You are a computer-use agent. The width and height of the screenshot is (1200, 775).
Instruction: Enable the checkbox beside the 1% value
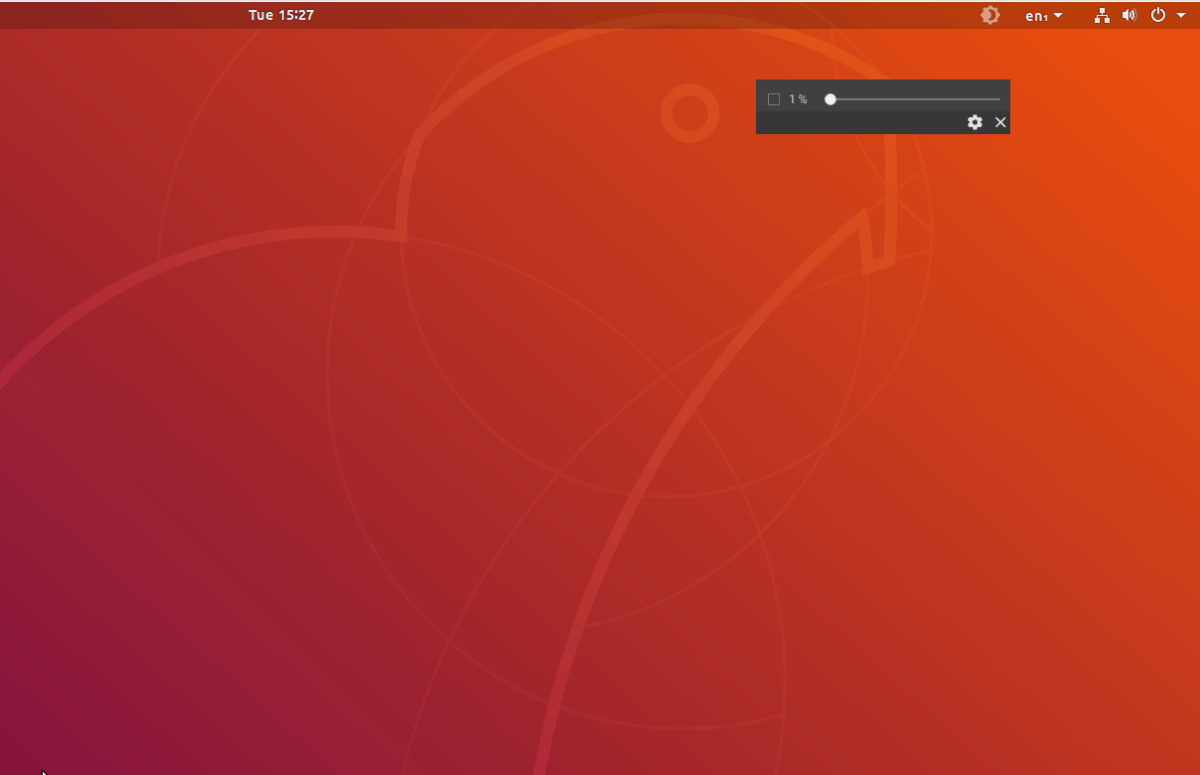[x=774, y=98]
